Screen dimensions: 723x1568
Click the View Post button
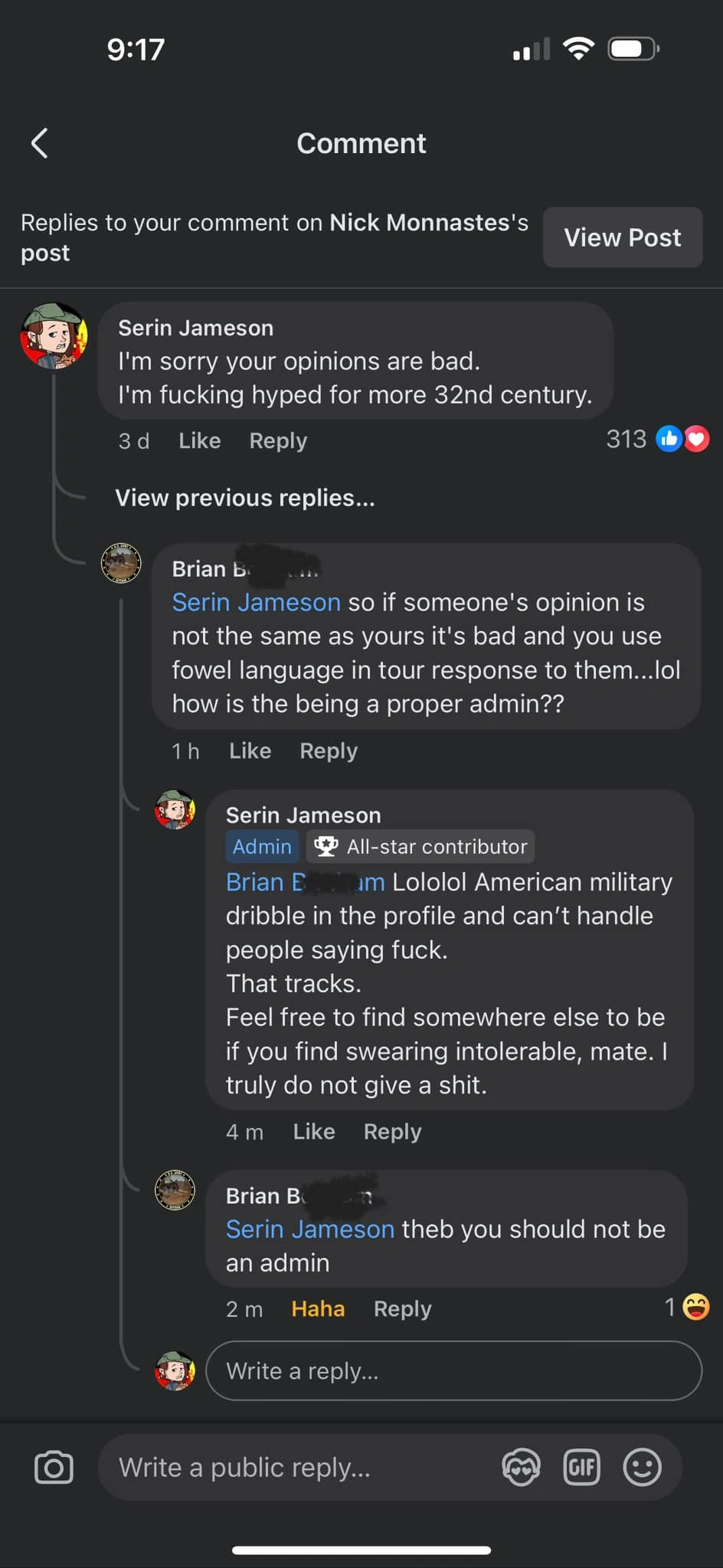tap(622, 237)
